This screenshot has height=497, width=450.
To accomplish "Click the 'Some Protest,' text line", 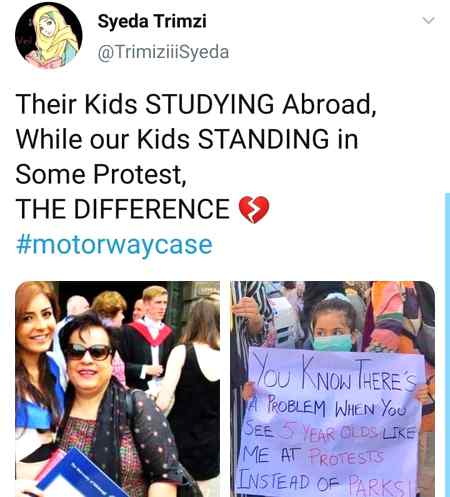I will tap(101, 174).
